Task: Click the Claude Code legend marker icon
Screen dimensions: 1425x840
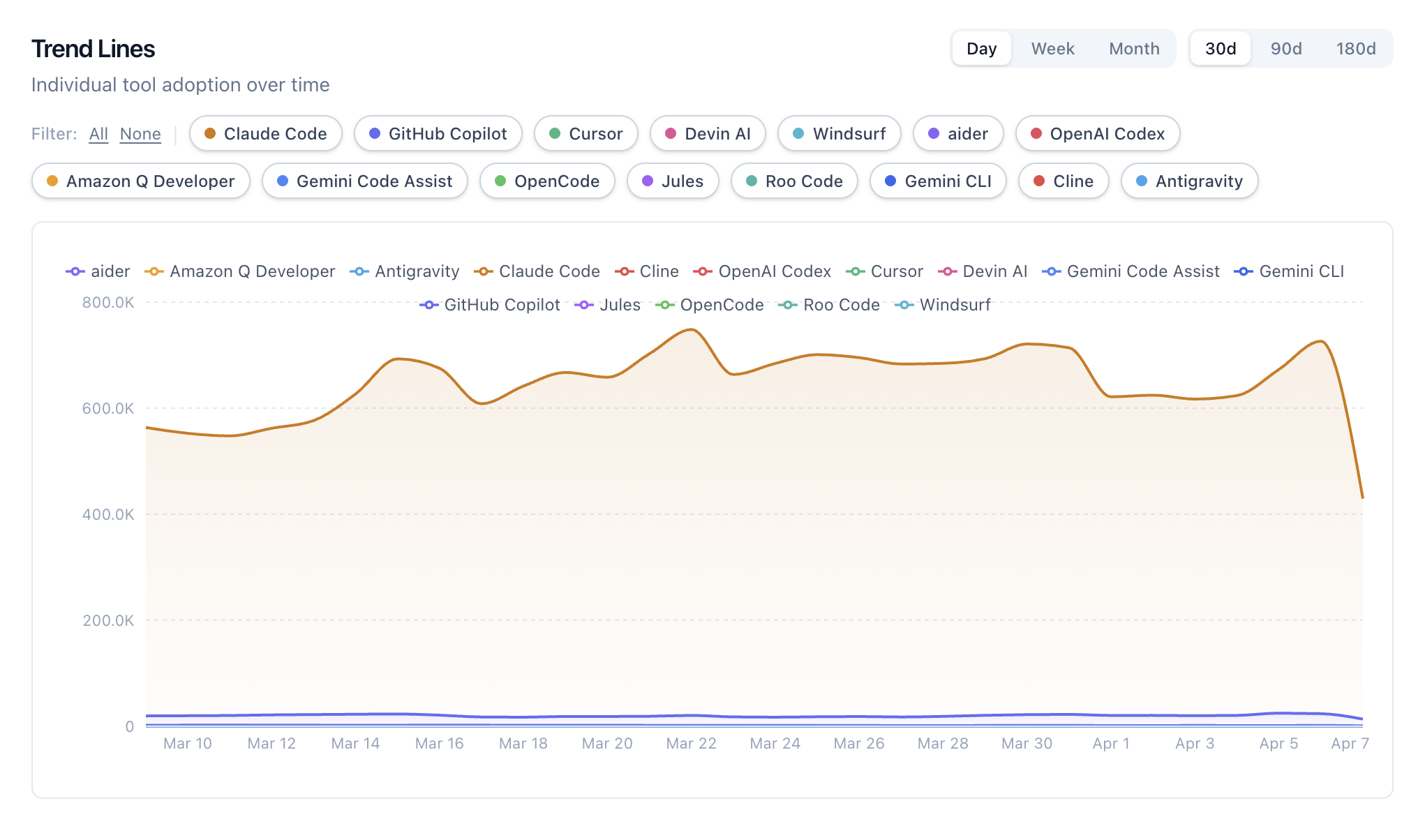Action: coord(484,271)
